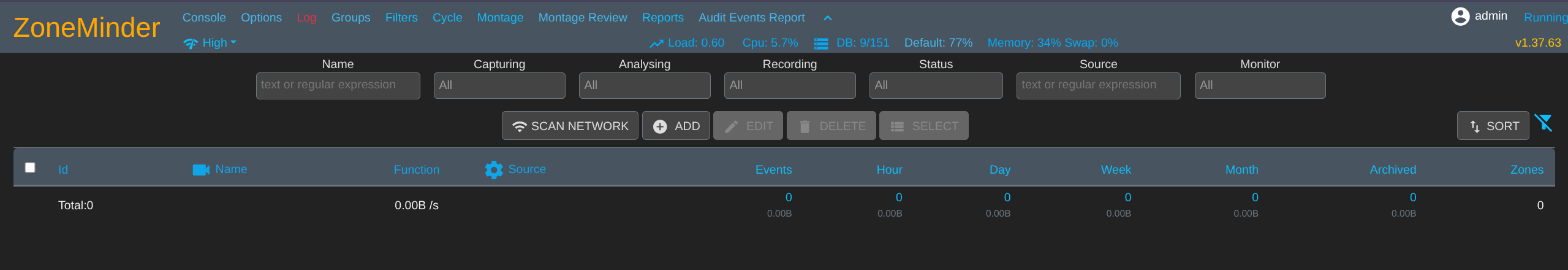Click the Sort button
1568x270 pixels.
[x=1492, y=126]
